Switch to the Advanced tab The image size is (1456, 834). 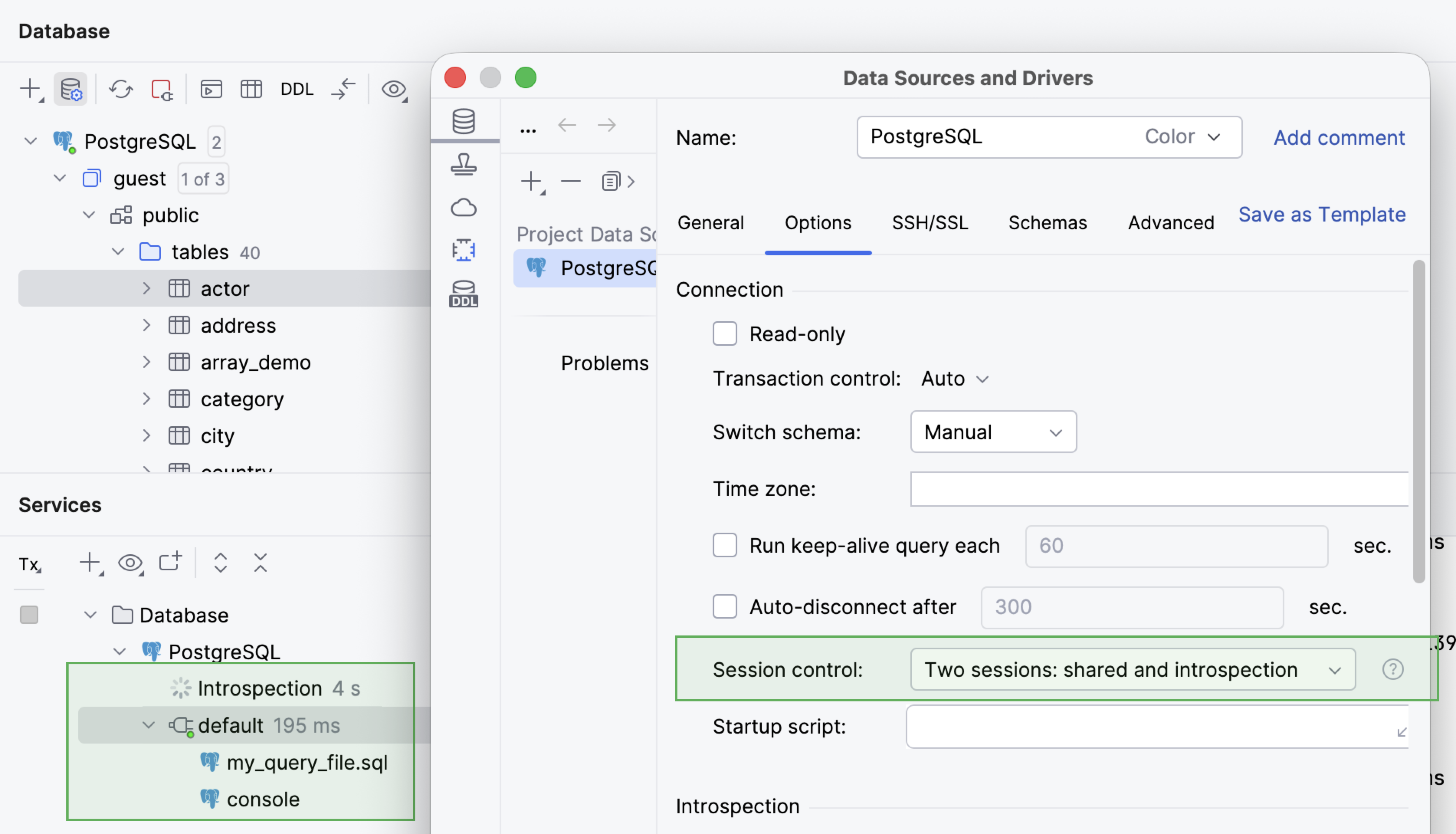pyautogui.click(x=1171, y=222)
